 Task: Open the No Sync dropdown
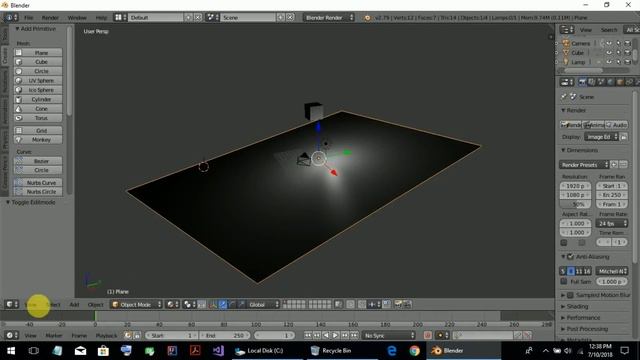pyautogui.click(x=389, y=336)
